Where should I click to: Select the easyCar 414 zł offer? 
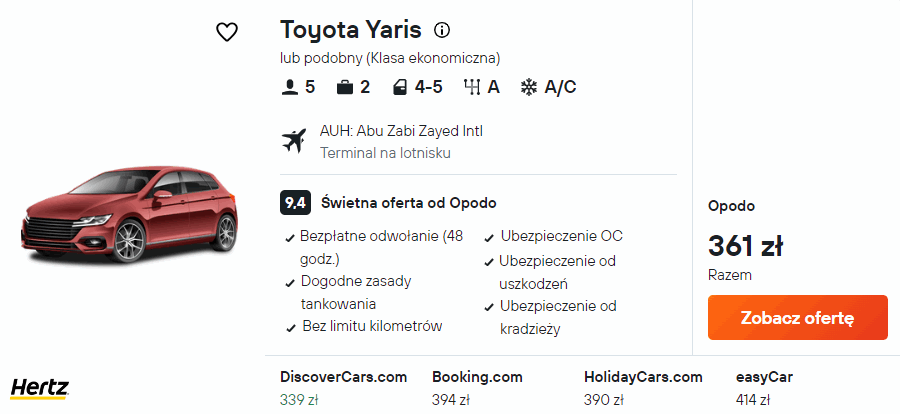(x=765, y=388)
